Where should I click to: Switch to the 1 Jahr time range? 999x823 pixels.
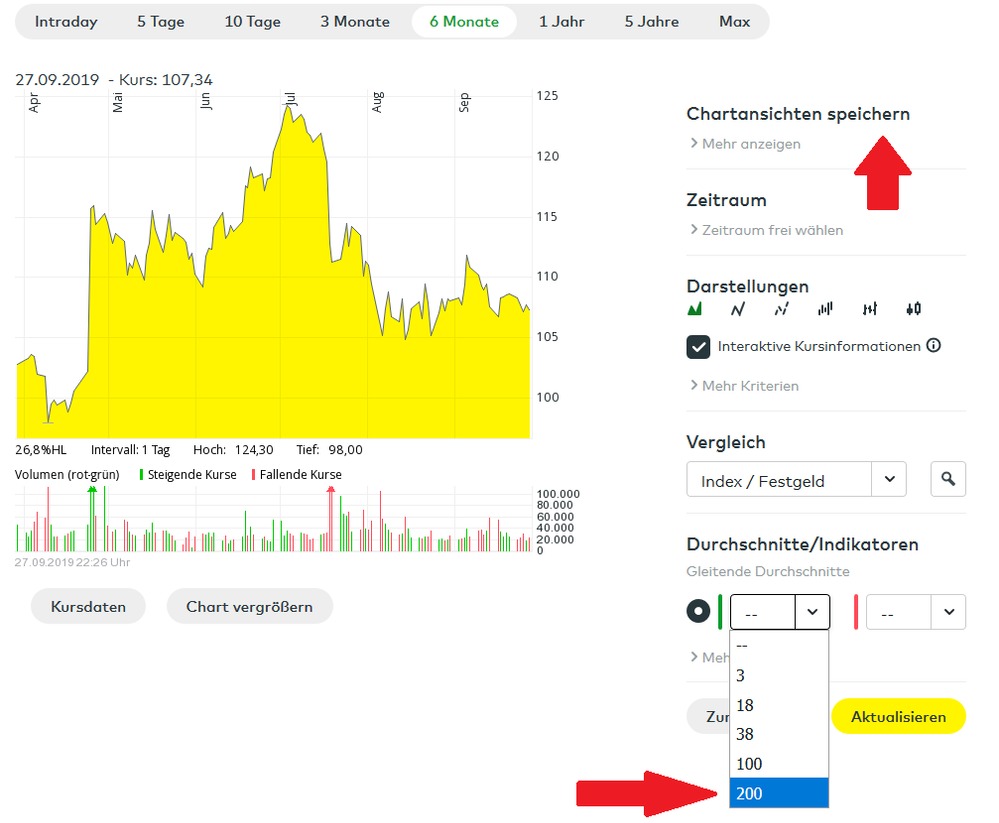561,22
